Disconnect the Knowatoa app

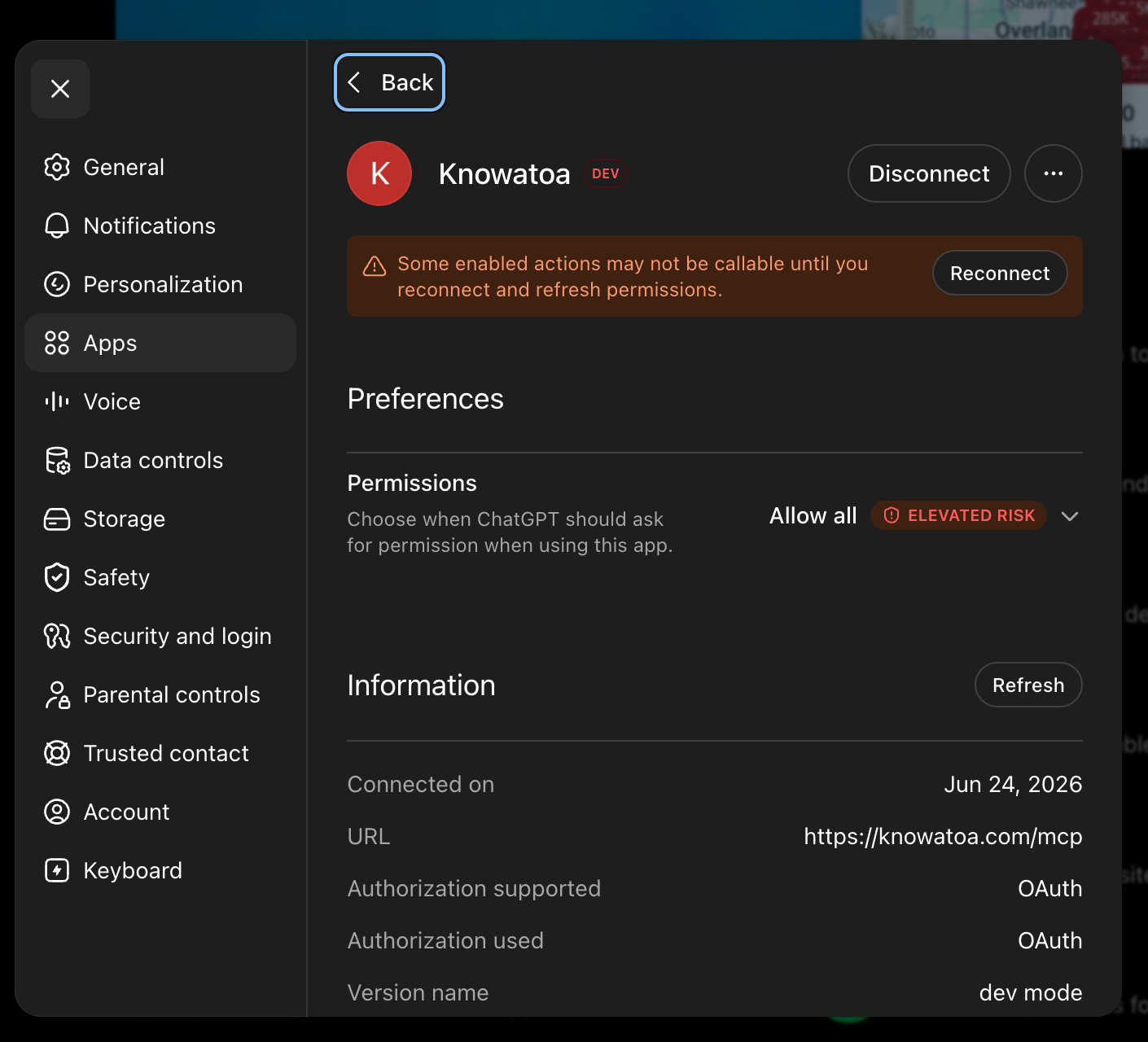pos(929,173)
